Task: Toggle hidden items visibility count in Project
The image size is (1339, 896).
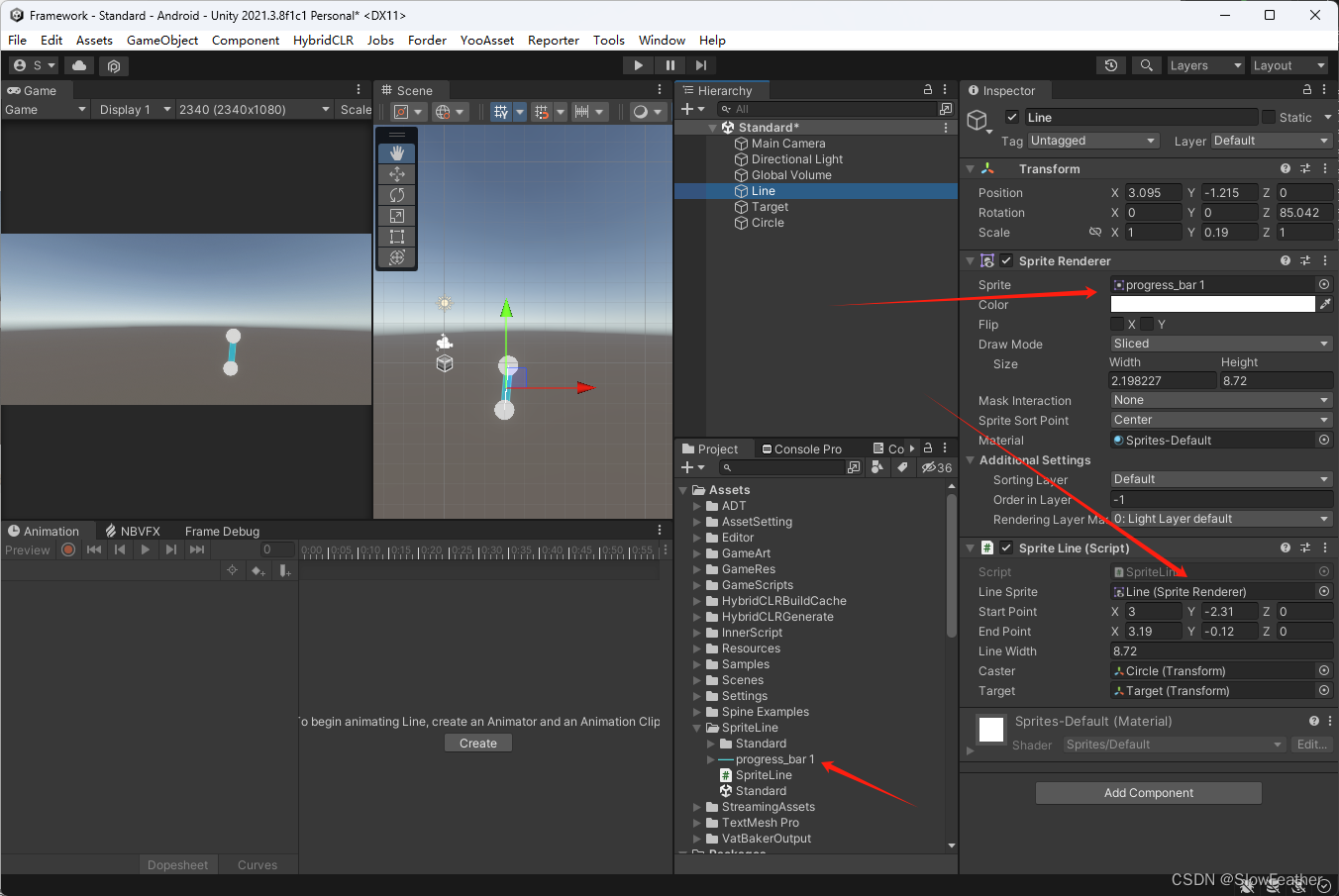Action: 937,467
